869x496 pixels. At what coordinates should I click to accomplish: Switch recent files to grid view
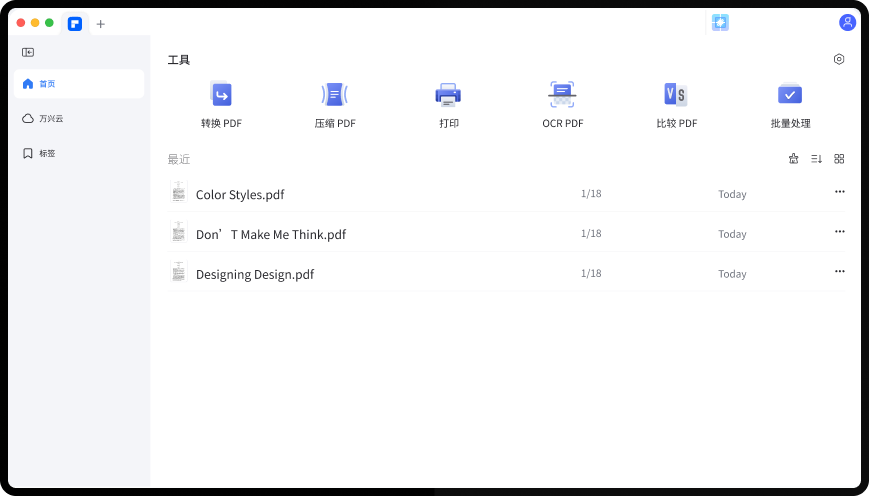(839, 159)
